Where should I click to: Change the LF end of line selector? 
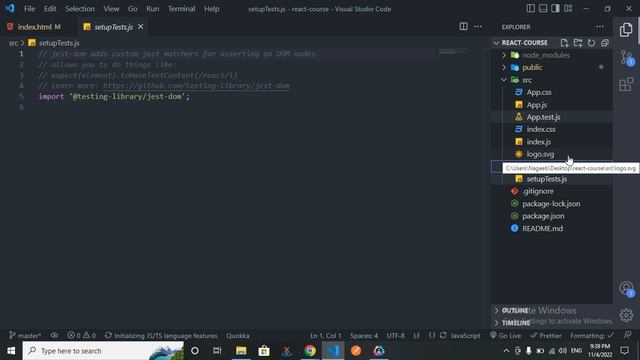tap(416, 336)
